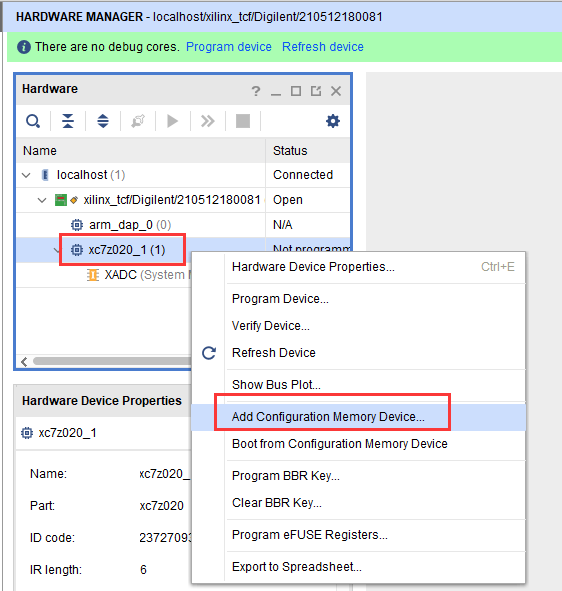Image resolution: width=562 pixels, height=591 pixels.
Task: Float the Hardware panel
Action: coord(316,91)
